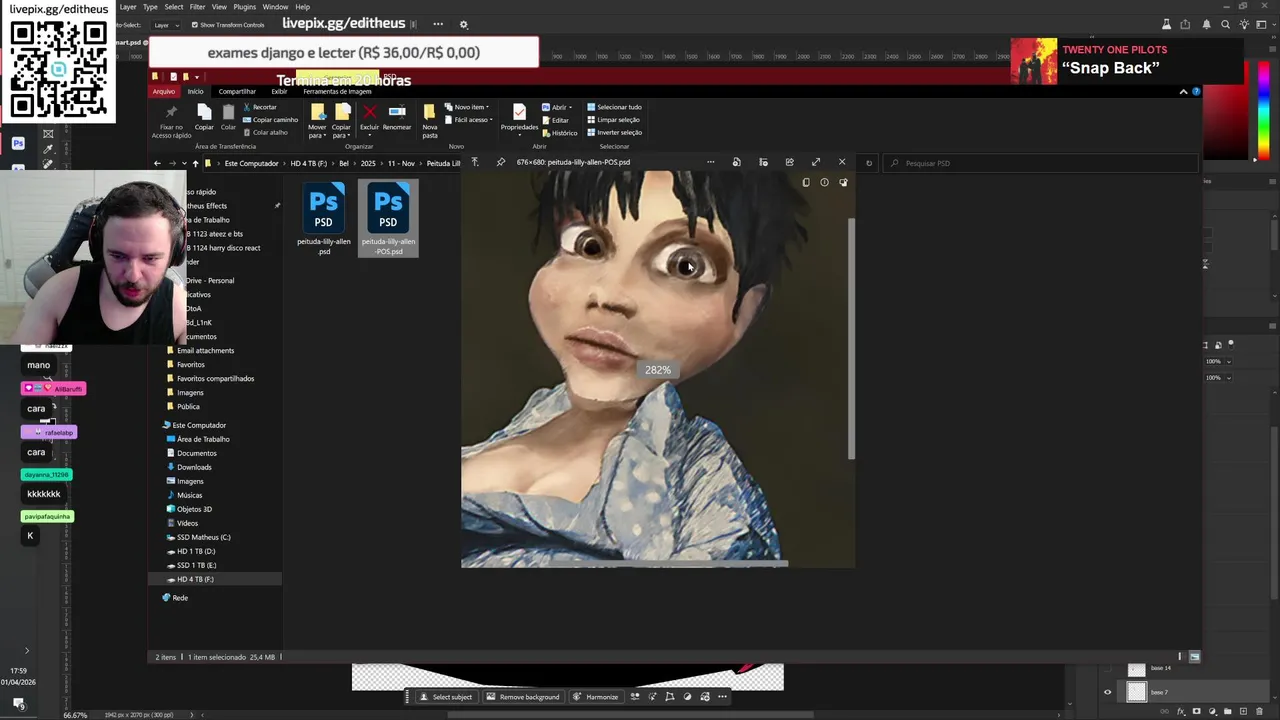
Task: Click the Photoshop notification bell icon
Action: pyautogui.click(x=1206, y=25)
